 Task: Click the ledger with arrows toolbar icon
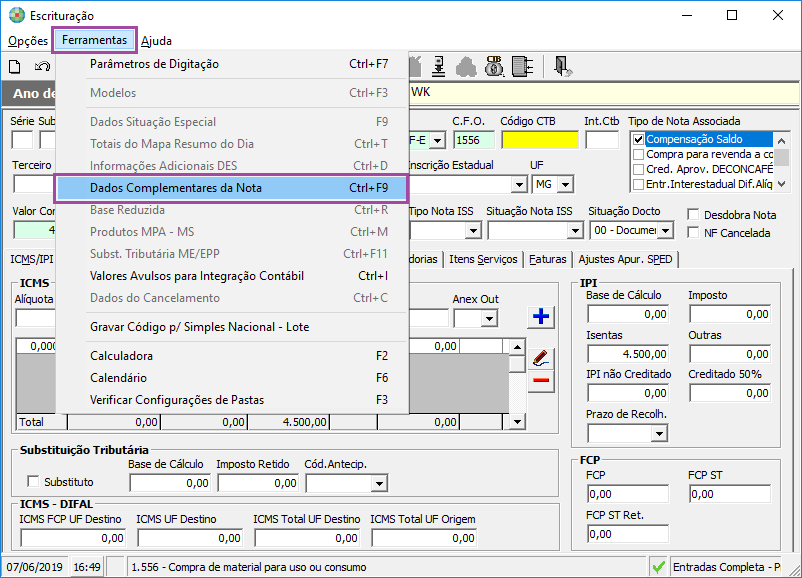tap(522, 66)
